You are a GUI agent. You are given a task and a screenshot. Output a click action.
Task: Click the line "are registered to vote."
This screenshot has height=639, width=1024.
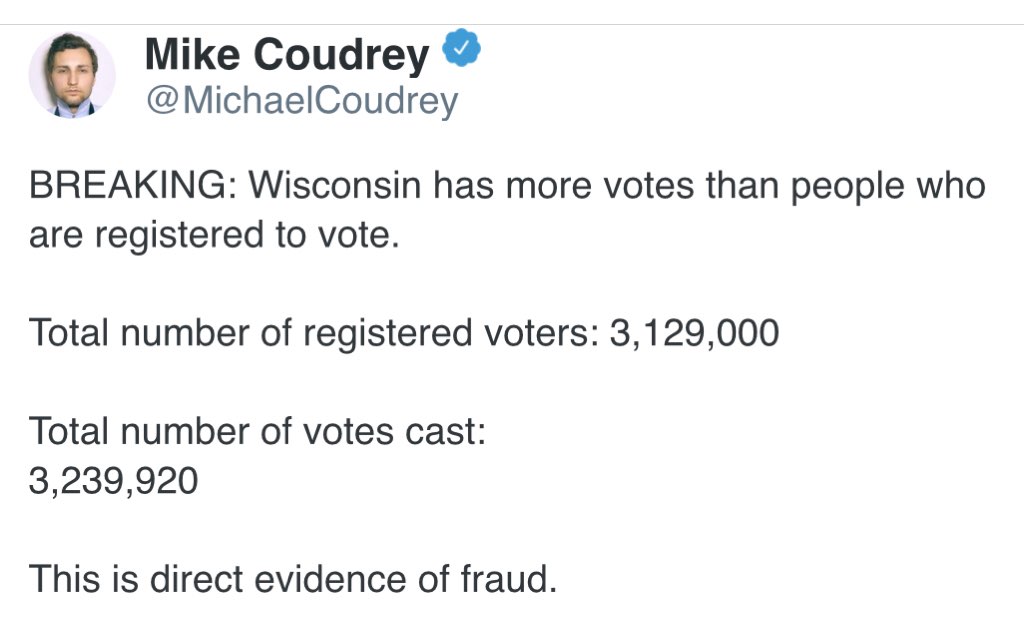(214, 237)
